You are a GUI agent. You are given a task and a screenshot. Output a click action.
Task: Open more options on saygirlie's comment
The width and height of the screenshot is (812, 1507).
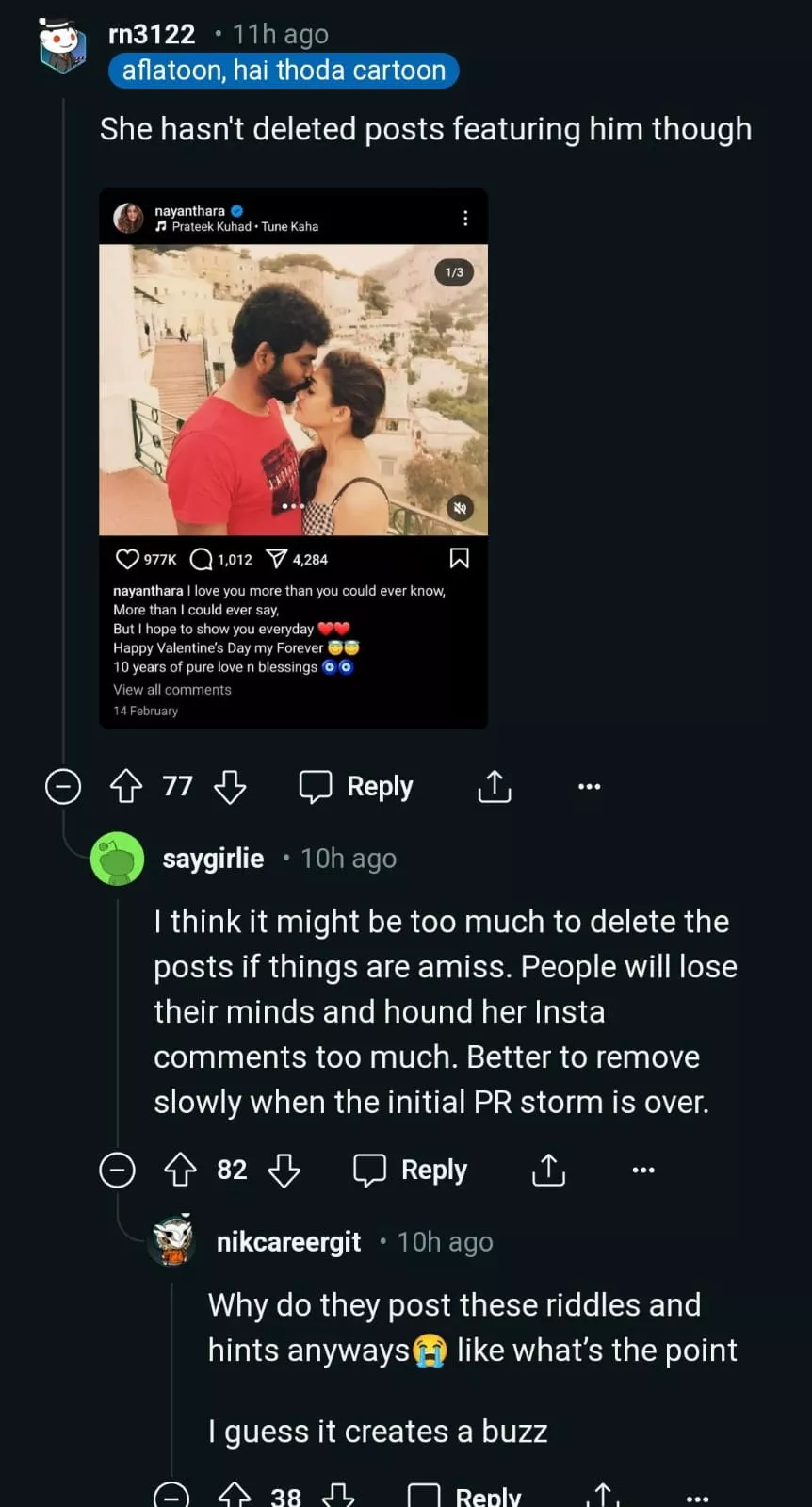pyautogui.click(x=643, y=1170)
